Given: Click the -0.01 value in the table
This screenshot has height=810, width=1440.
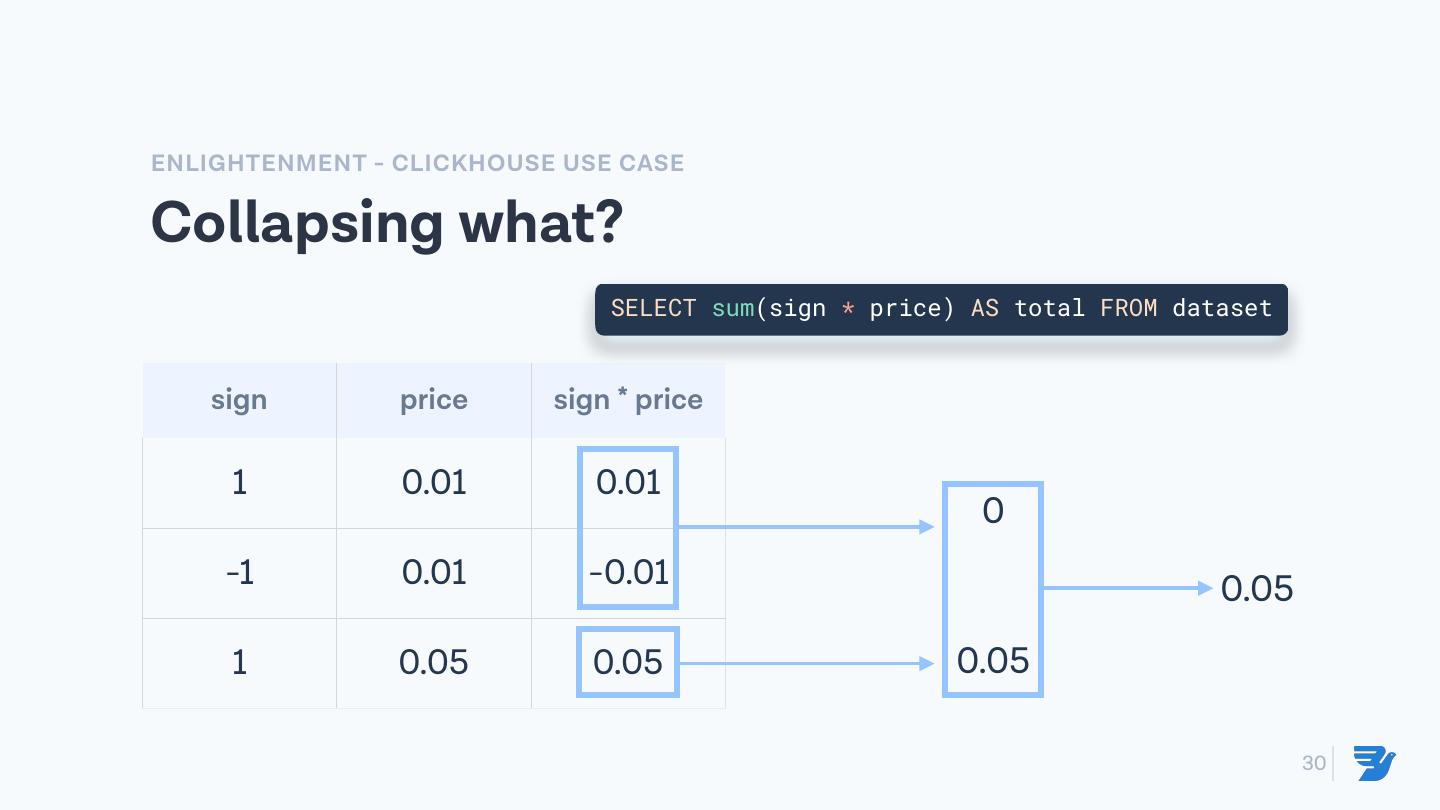Looking at the screenshot, I should tap(629, 572).
